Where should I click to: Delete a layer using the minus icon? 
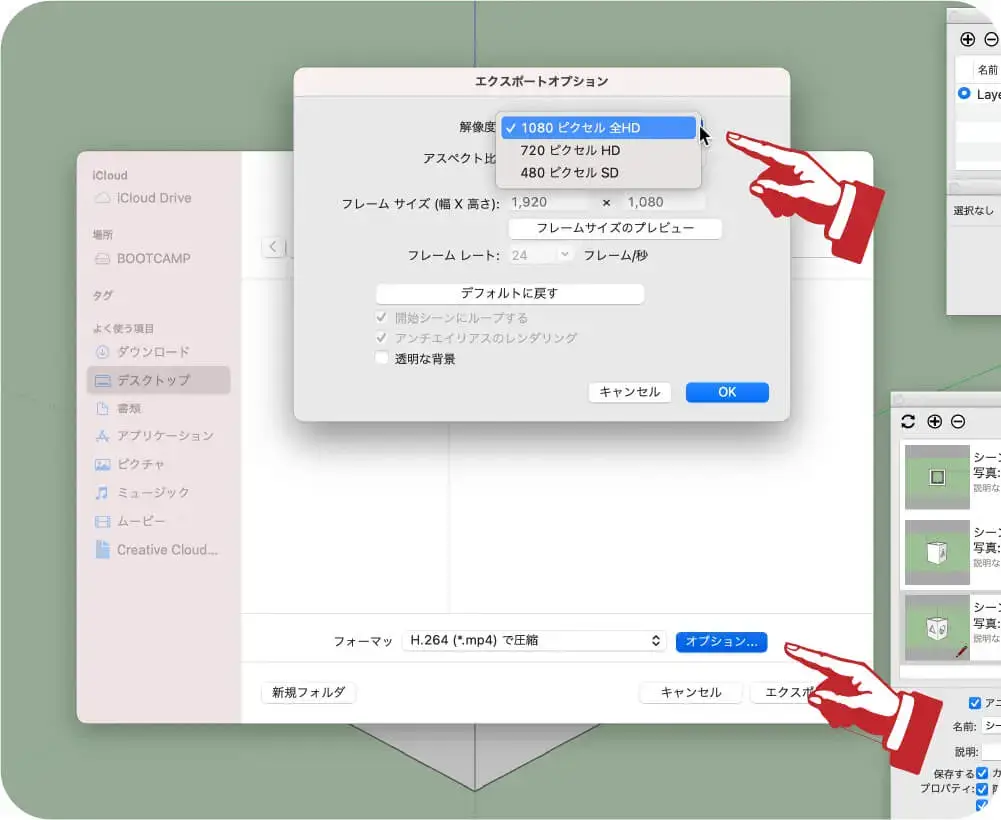[x=991, y=39]
